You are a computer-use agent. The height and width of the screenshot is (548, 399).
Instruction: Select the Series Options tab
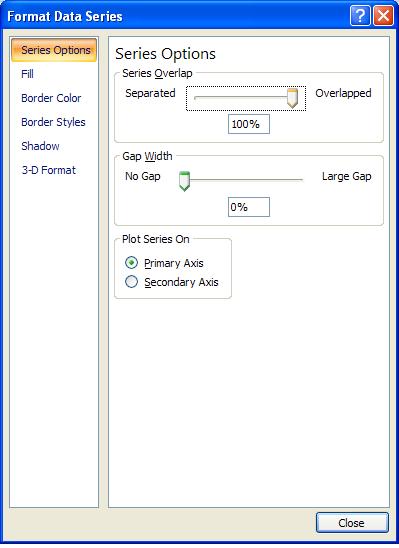tap(54, 50)
